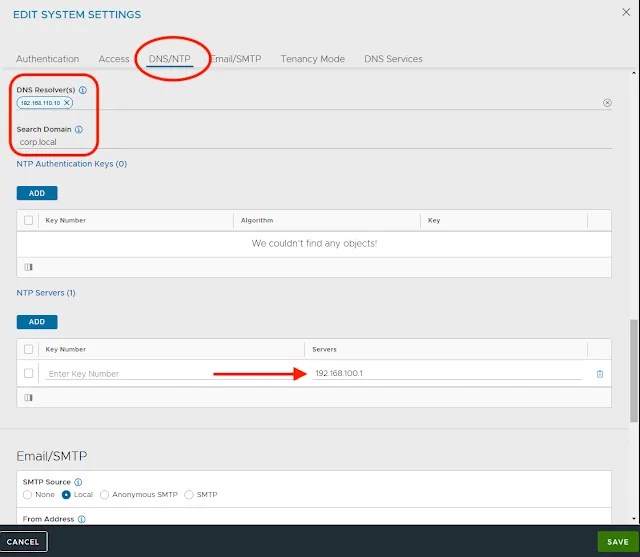Delete the 192.168.100.1 NTP server with trash icon
Screen dimensions: 640x557
[x=600, y=374]
